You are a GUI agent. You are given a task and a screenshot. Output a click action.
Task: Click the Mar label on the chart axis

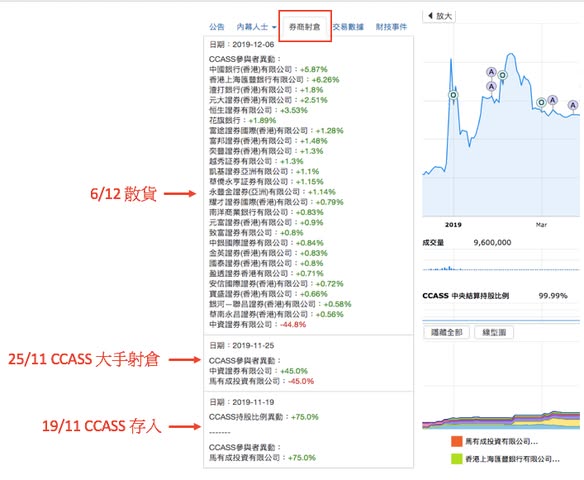pyautogui.click(x=541, y=225)
